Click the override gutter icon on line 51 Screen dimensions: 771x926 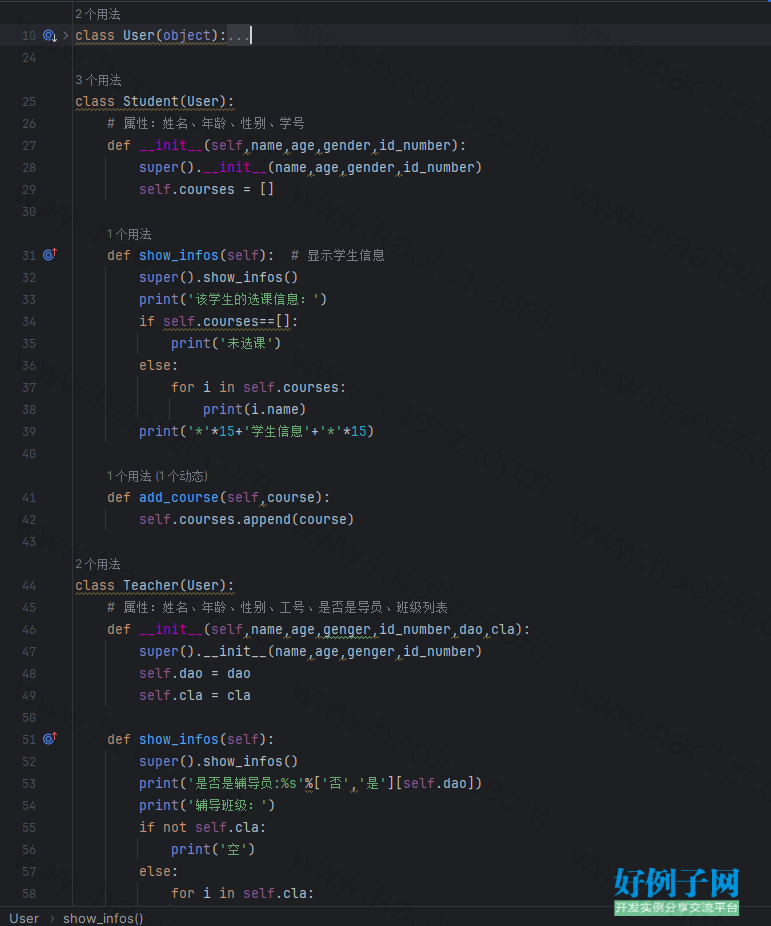coord(50,738)
